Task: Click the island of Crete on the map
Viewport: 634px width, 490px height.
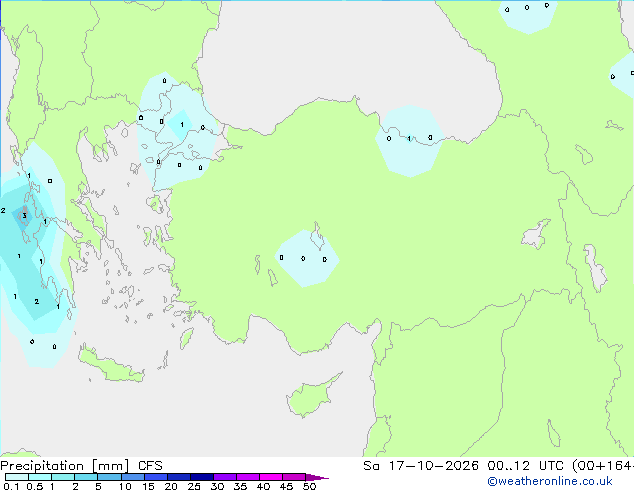Action: 110,366
